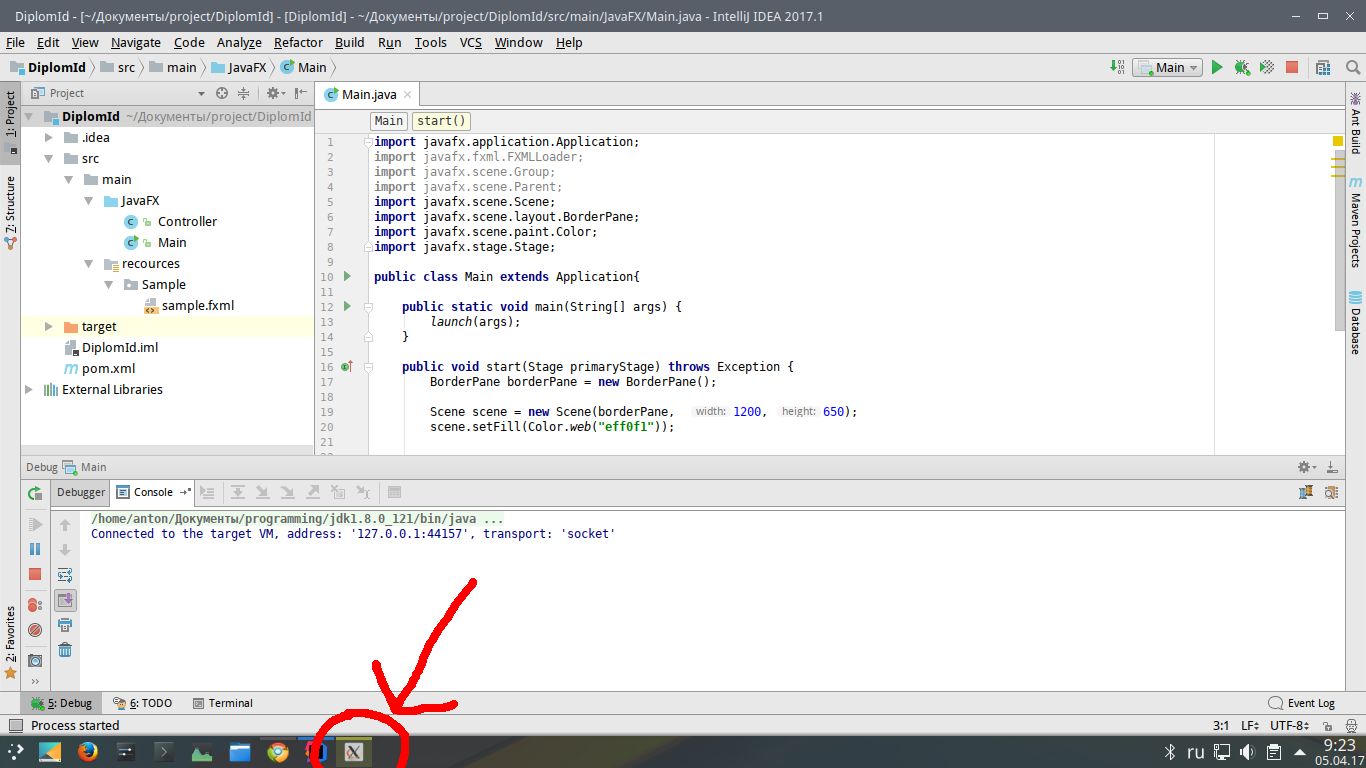
Task: Open the 6: TODO tool window
Action: (x=142, y=703)
